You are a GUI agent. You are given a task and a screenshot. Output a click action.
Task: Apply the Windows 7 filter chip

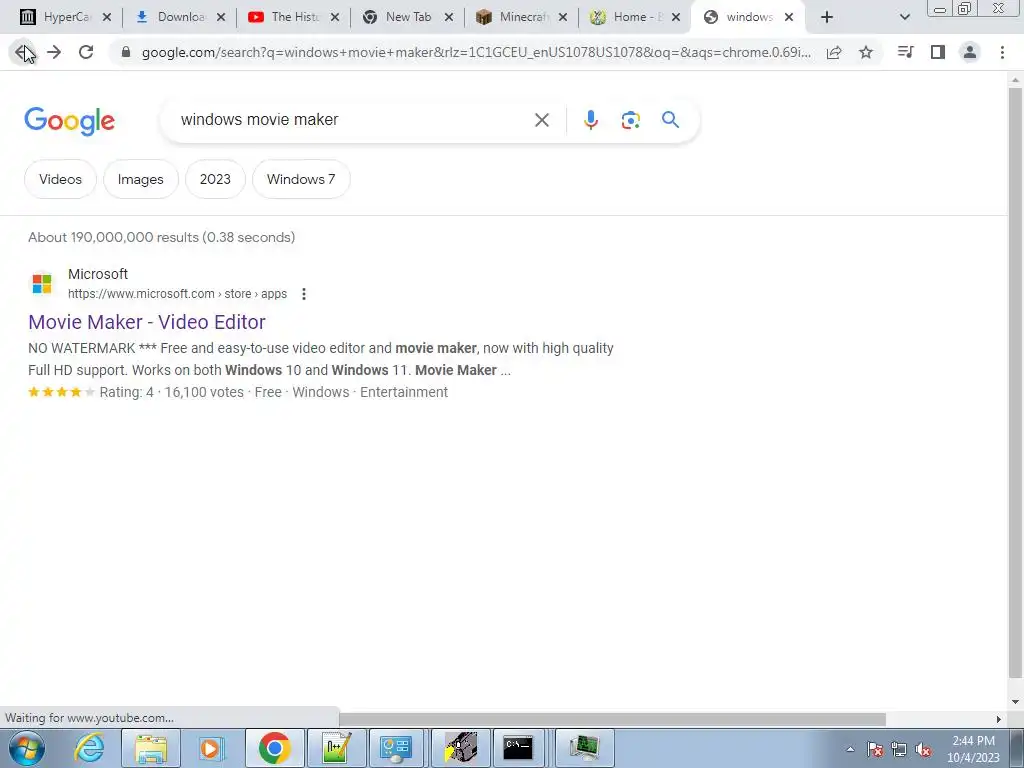[x=301, y=179]
